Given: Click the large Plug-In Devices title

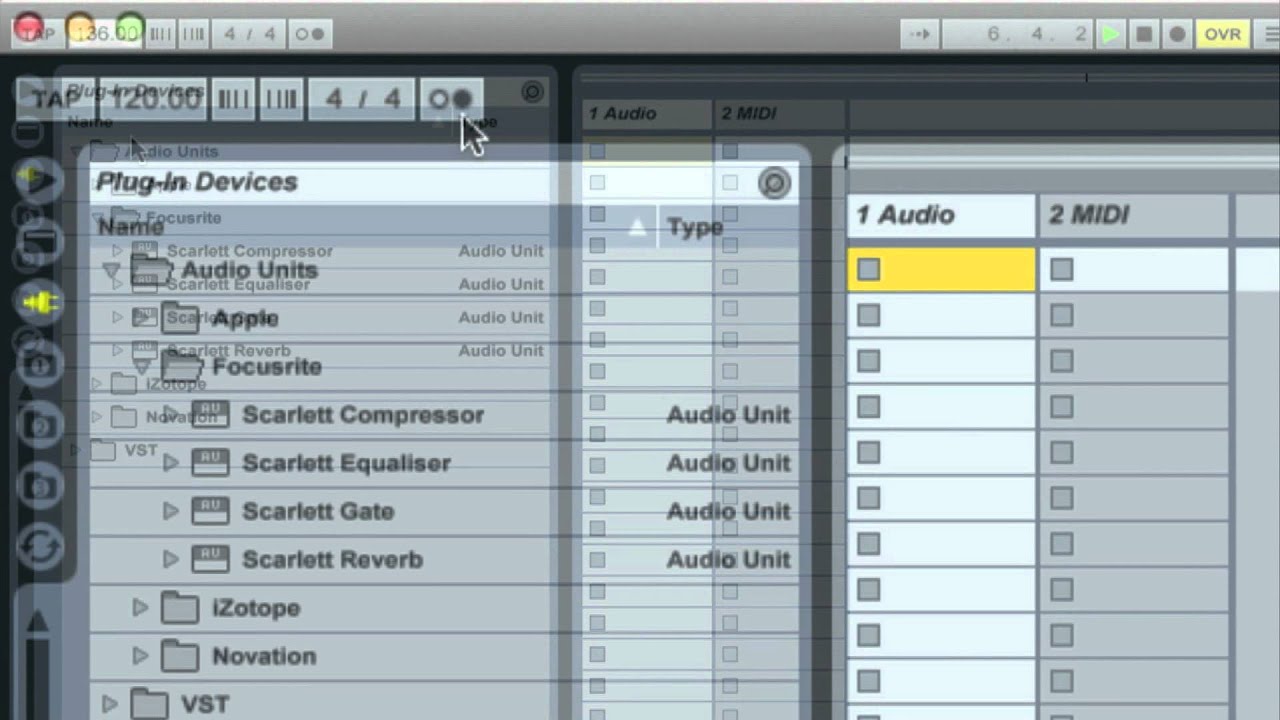Looking at the screenshot, I should tap(197, 182).
